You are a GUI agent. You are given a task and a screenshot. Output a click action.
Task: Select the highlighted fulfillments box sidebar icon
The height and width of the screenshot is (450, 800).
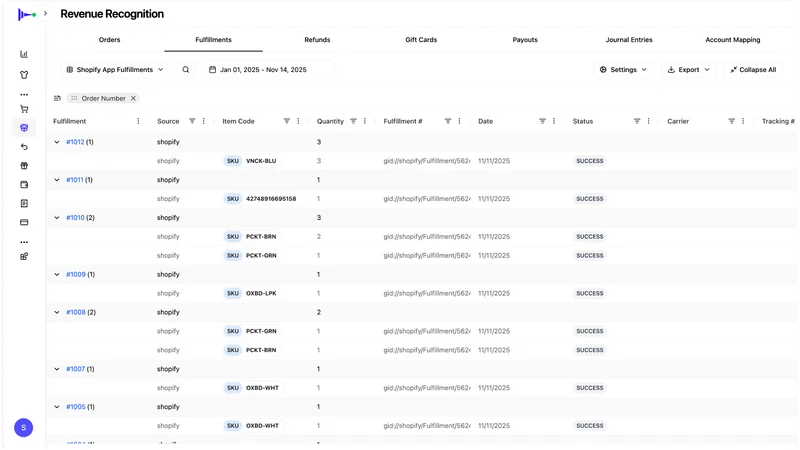[x=24, y=128]
